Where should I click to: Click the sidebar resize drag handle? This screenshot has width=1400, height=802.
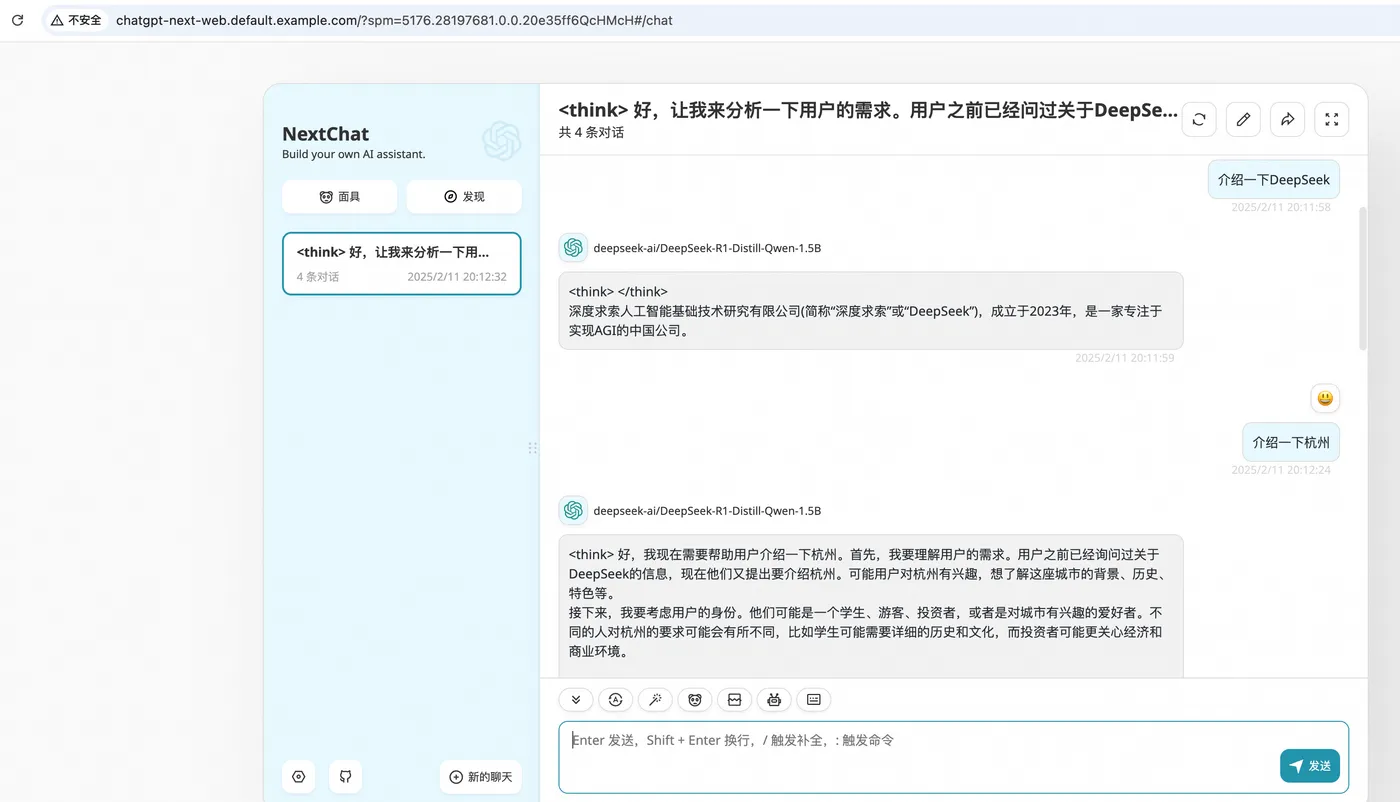tap(533, 448)
